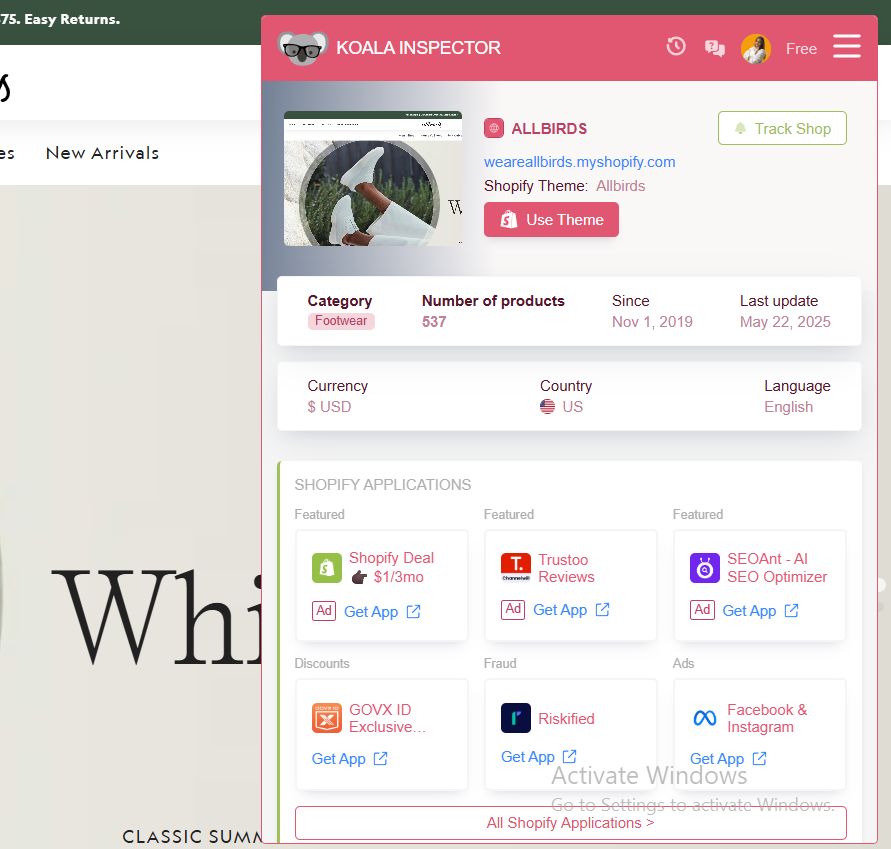The height and width of the screenshot is (849, 891).
Task: Click Get App for Riskified
Action: [x=539, y=757]
